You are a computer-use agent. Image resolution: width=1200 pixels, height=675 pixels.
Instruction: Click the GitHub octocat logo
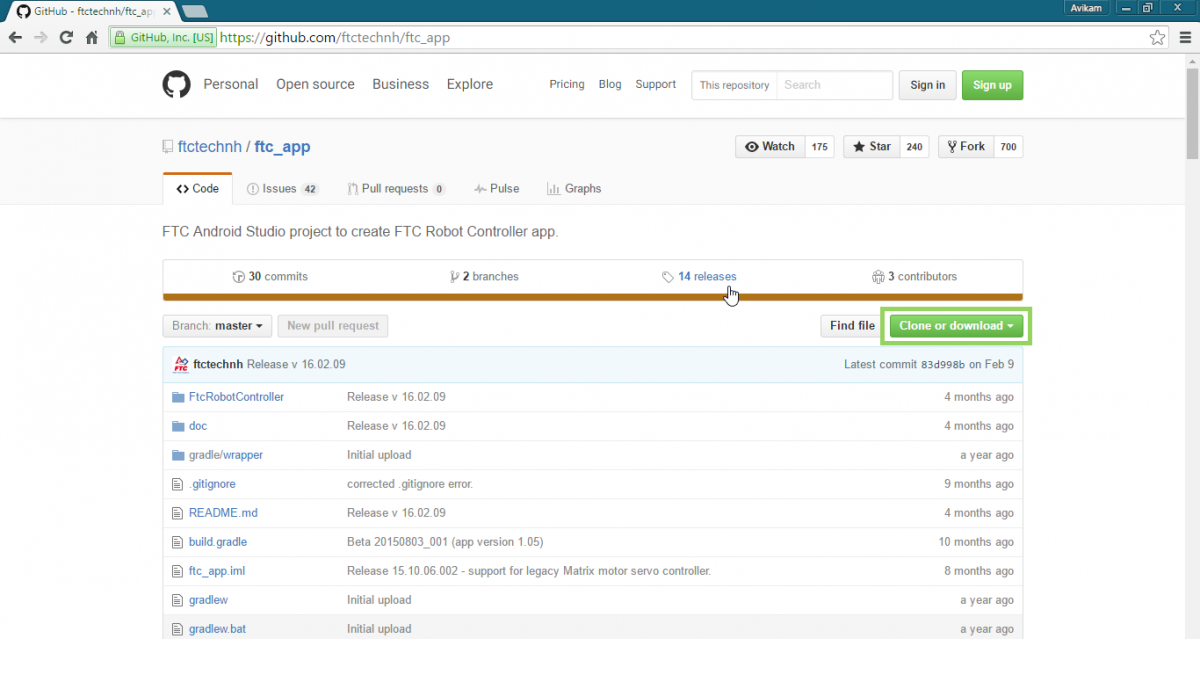[x=176, y=85]
